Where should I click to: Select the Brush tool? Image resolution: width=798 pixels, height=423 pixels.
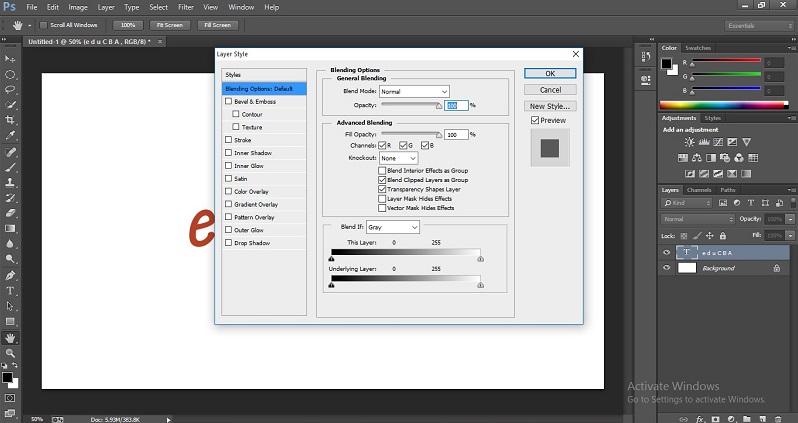point(10,167)
